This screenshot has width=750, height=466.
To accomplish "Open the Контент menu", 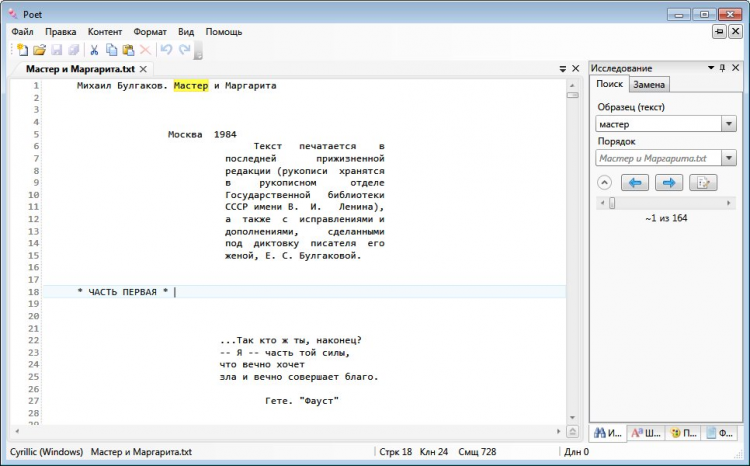I will point(105,32).
